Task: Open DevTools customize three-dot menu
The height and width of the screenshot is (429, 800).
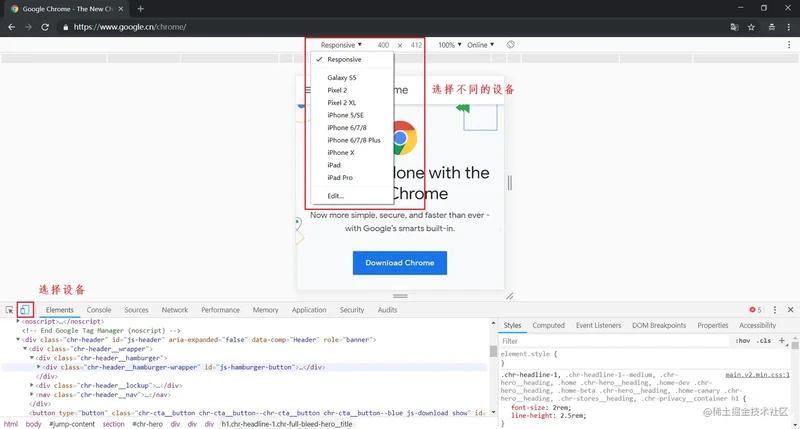Action: coord(774,310)
